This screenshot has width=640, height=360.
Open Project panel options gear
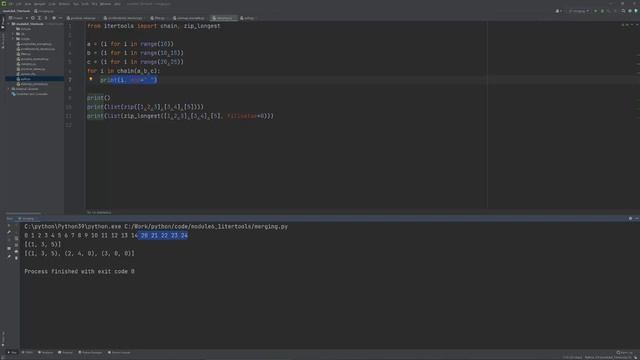point(54,18)
